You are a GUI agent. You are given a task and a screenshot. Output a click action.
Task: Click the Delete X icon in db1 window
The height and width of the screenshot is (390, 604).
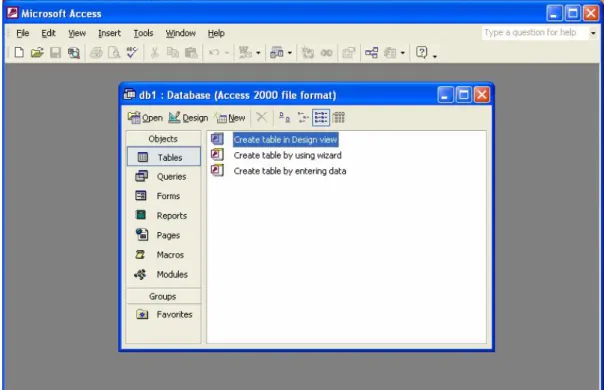(262, 117)
